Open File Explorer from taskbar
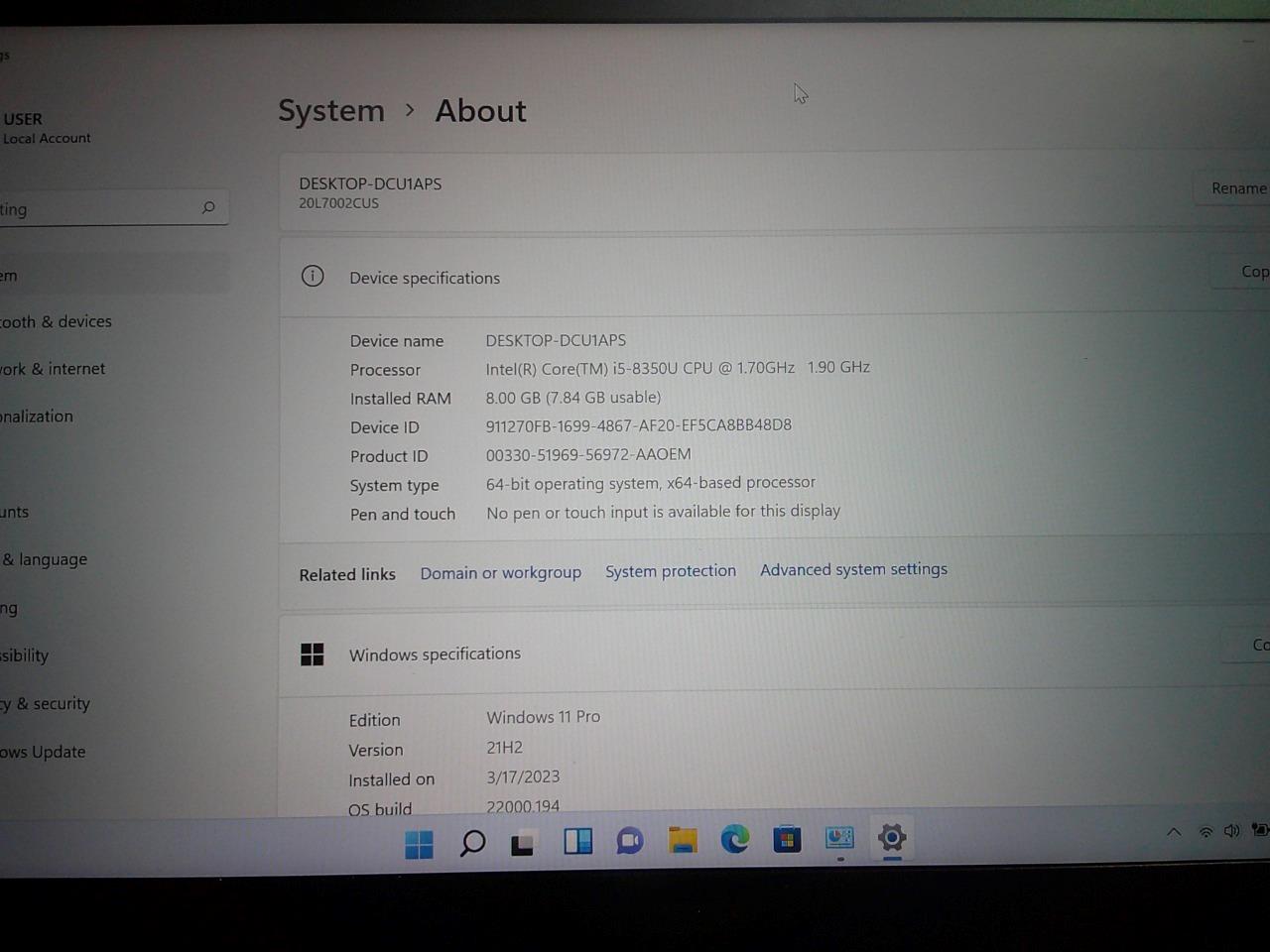1270x952 pixels. click(683, 840)
